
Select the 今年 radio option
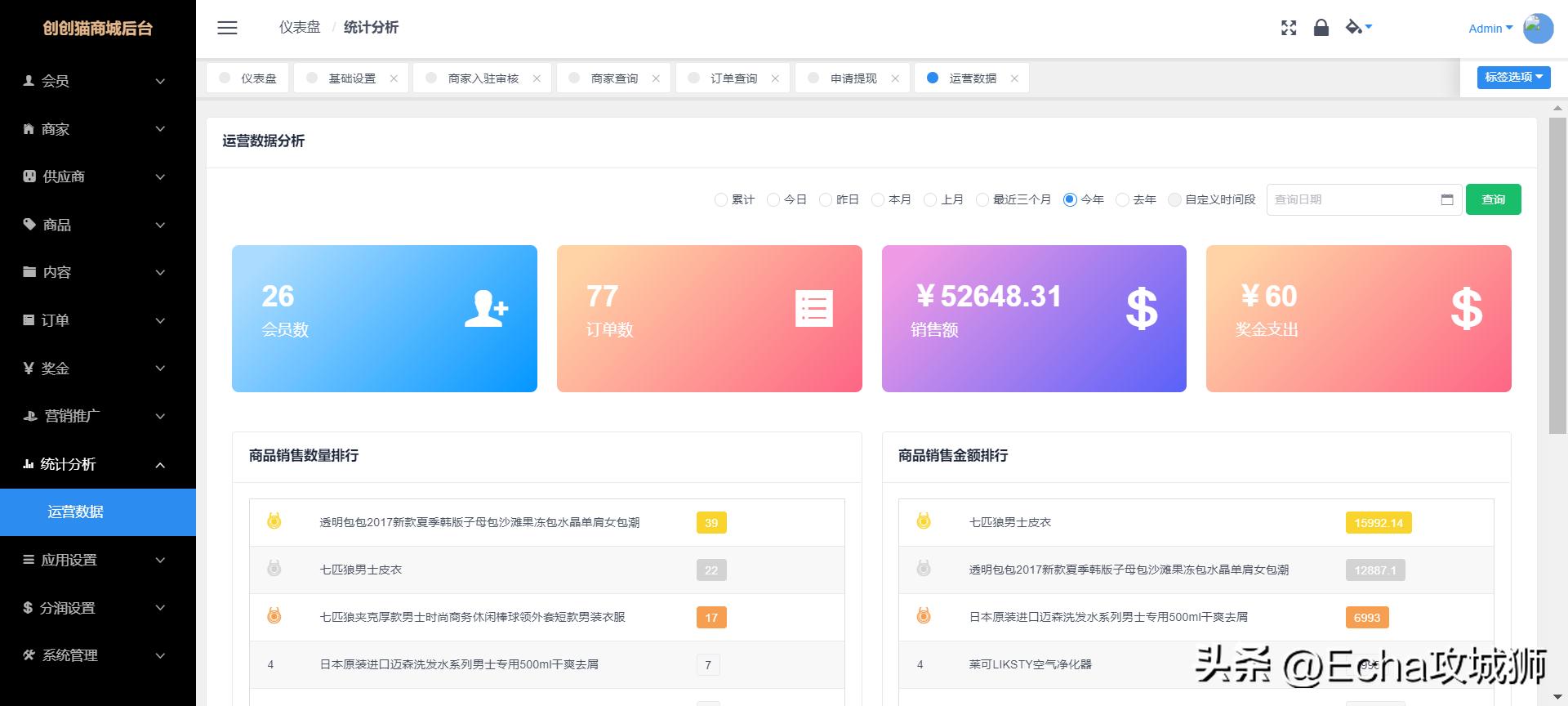[x=1070, y=199]
